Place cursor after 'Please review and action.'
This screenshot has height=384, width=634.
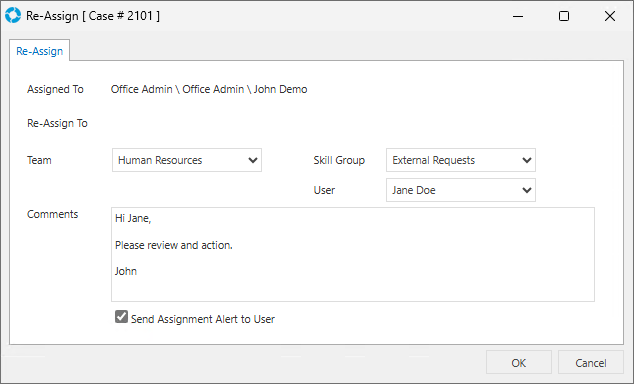coord(234,245)
